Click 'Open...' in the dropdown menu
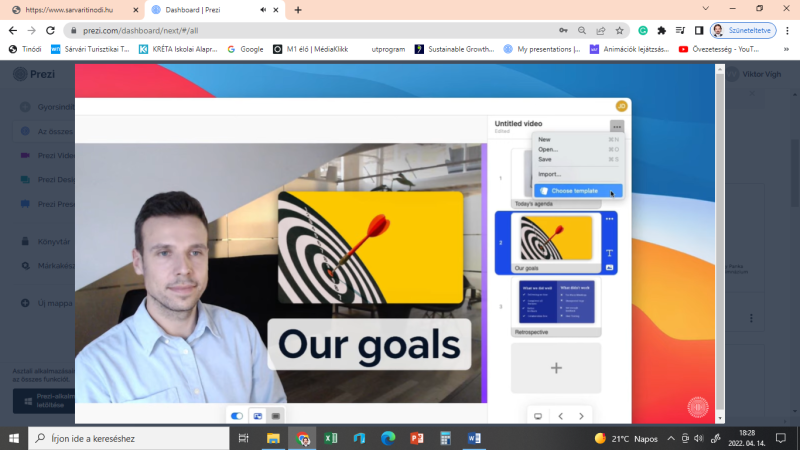800x450 pixels. click(x=548, y=149)
